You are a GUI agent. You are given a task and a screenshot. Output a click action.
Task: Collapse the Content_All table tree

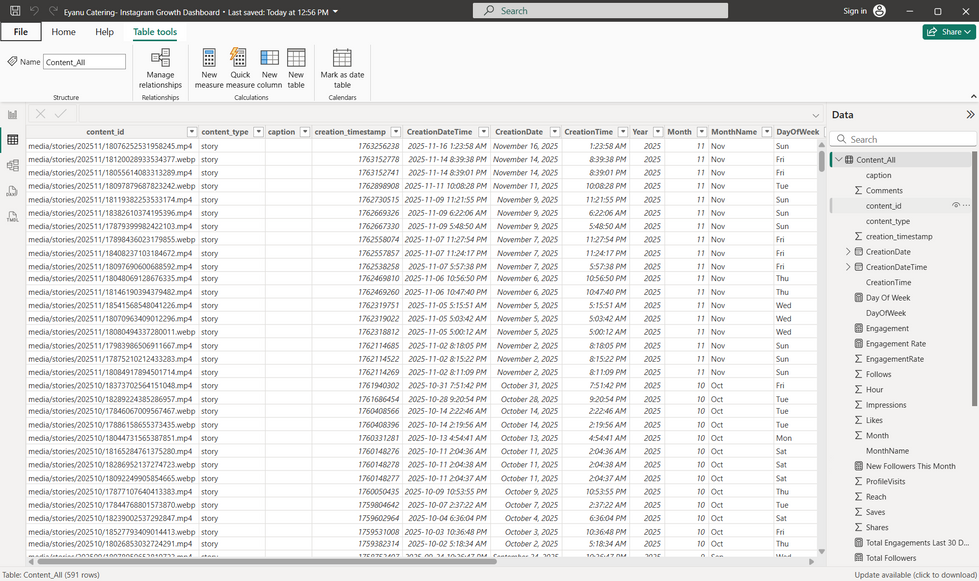pyautogui.click(x=839, y=160)
